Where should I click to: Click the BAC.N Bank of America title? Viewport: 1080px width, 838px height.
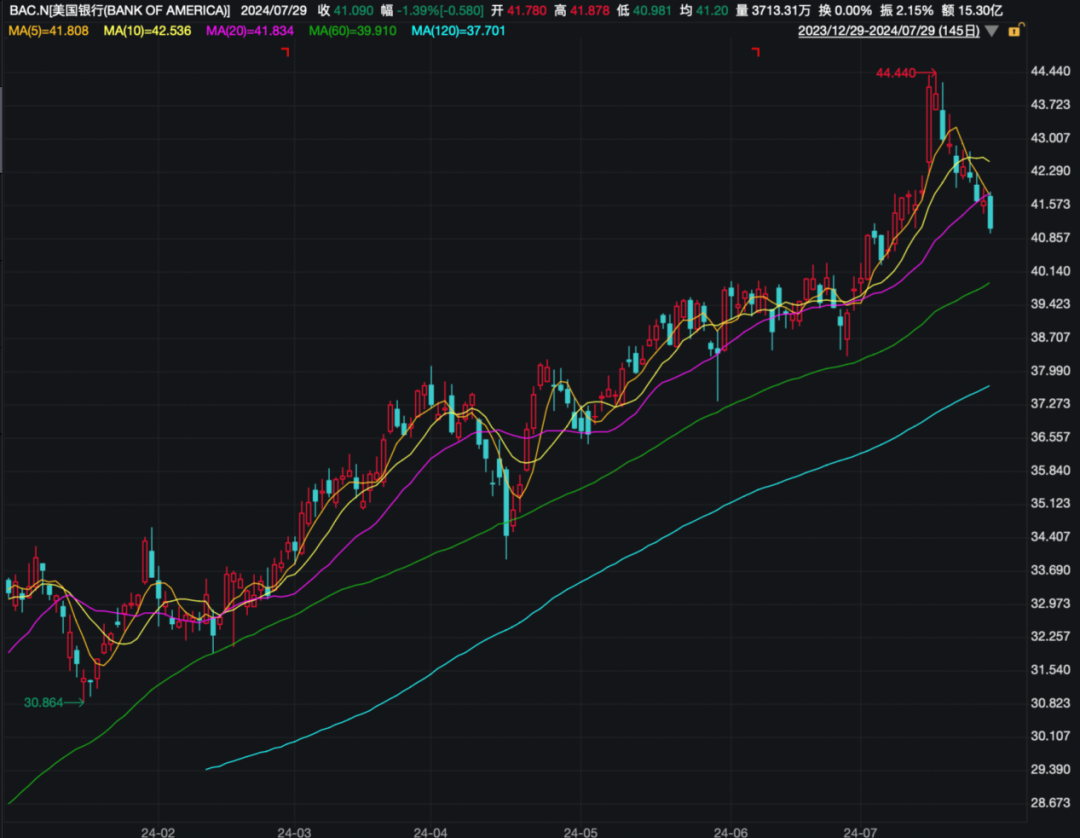tap(119, 10)
